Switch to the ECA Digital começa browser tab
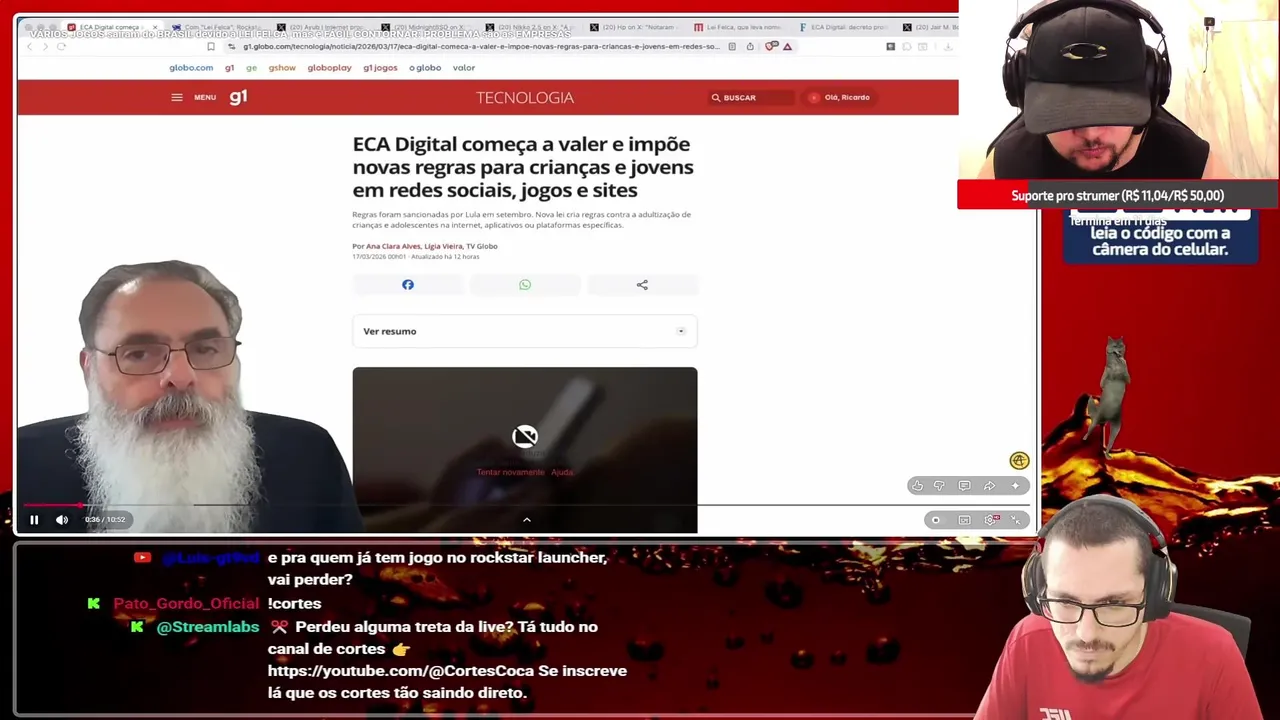Screen dimensions: 1280x720 click(110, 27)
